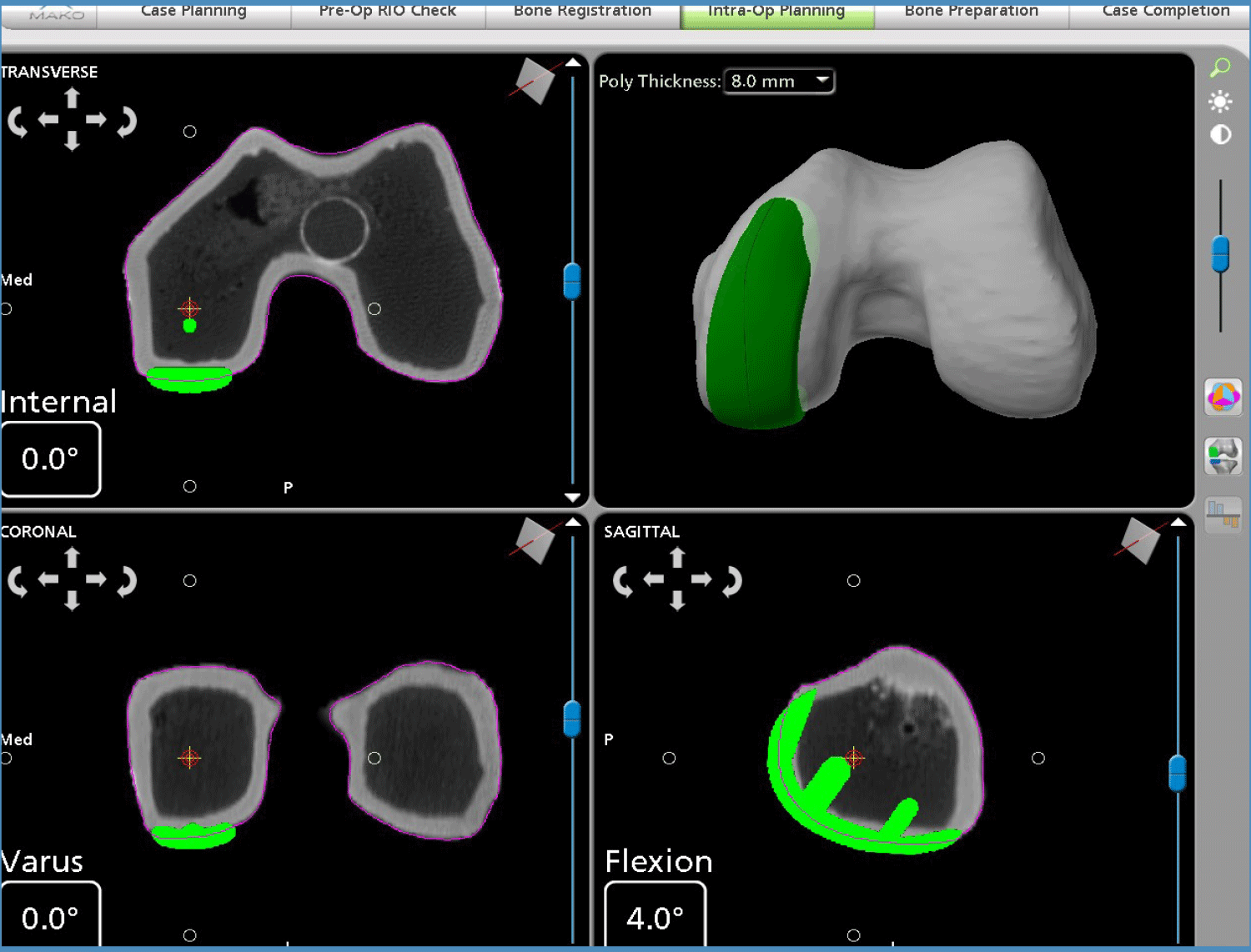
Task: Open the brightness adjustment control
Action: coord(1219,101)
